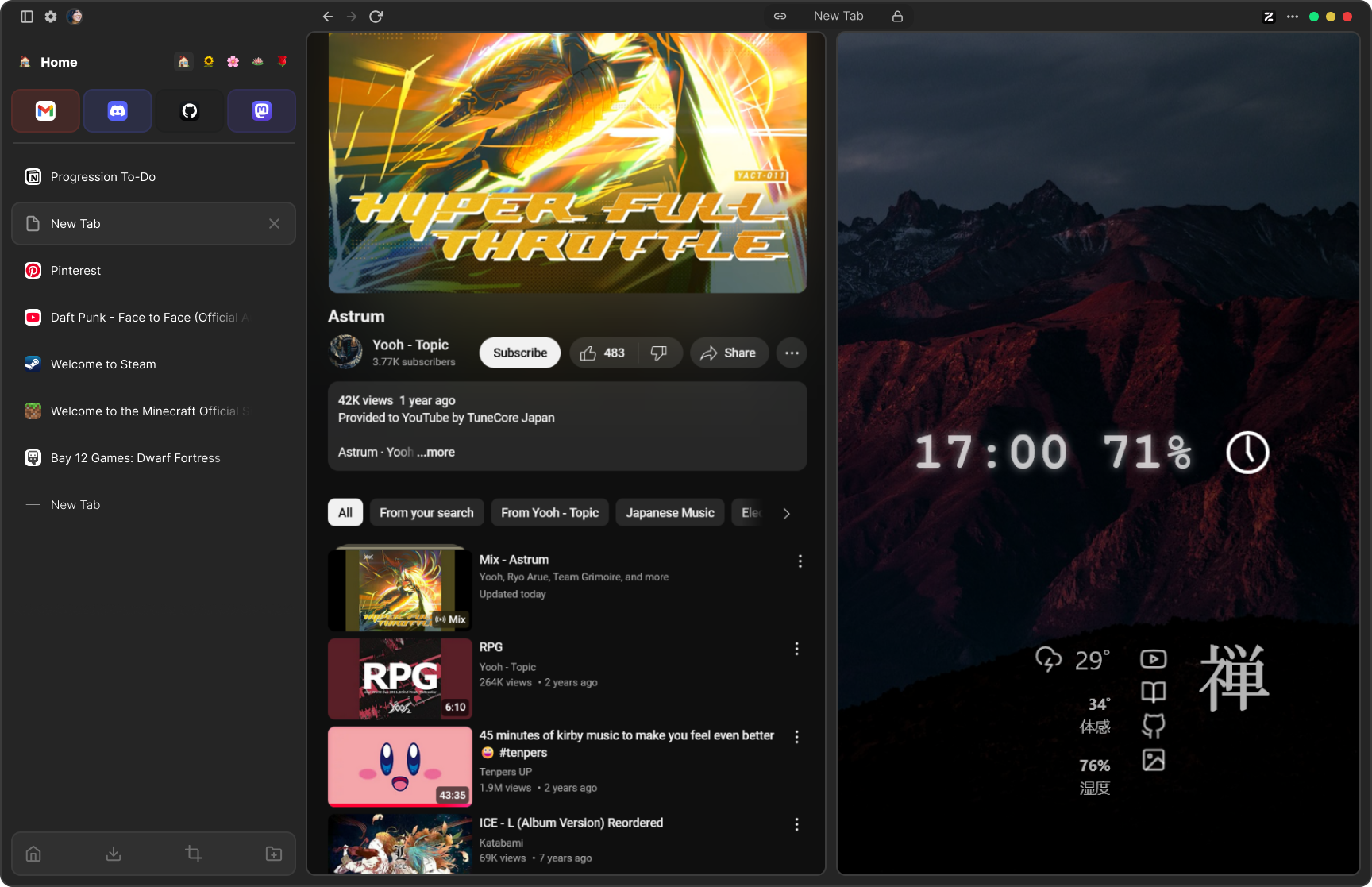Image resolution: width=1372 pixels, height=887 pixels.
Task: Switch to the rose workspace icon
Action: (283, 62)
